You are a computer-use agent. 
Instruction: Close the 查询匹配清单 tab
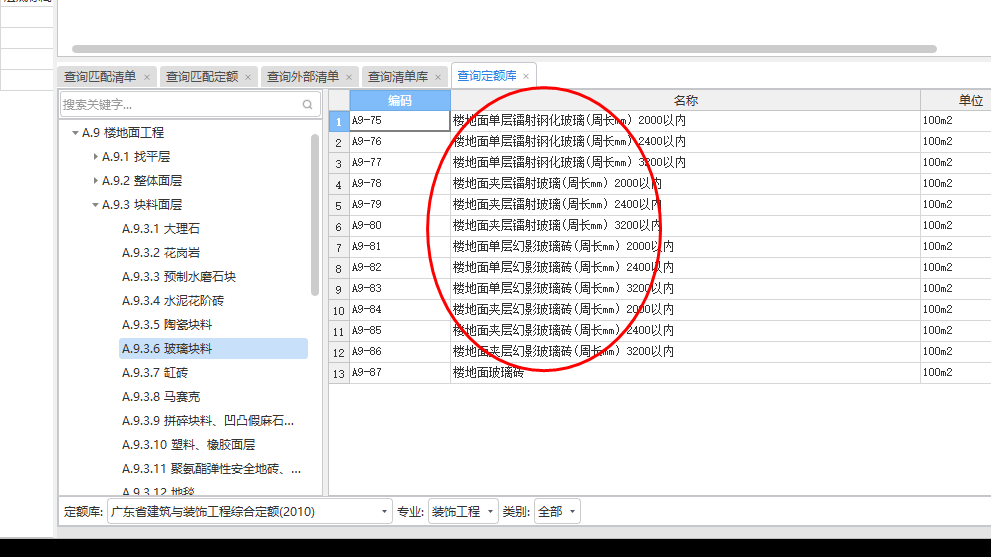pyautogui.click(x=147, y=77)
